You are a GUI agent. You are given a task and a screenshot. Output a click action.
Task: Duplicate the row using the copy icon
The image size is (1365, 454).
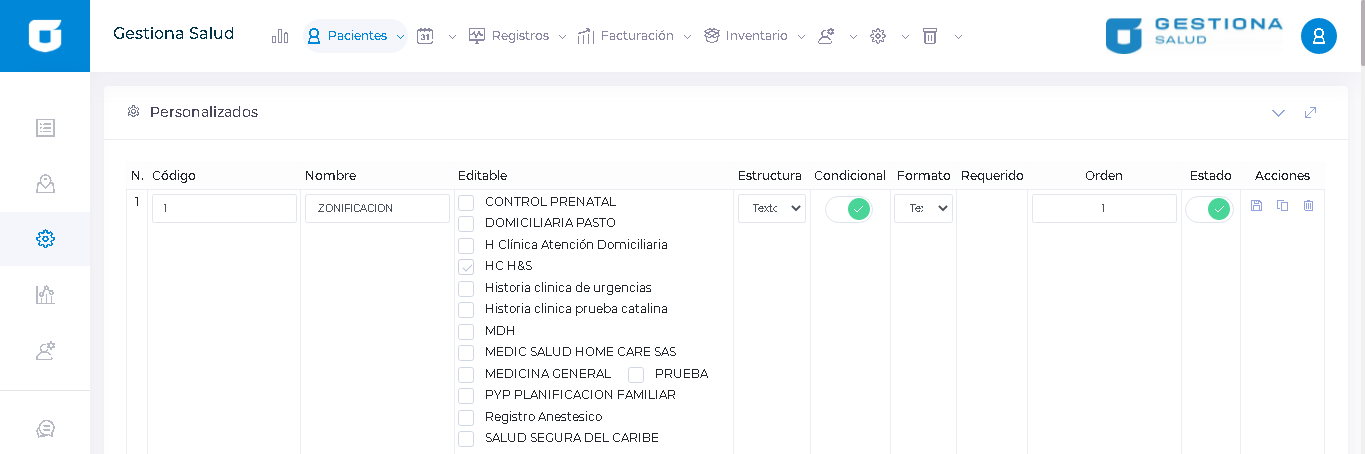point(1282,206)
